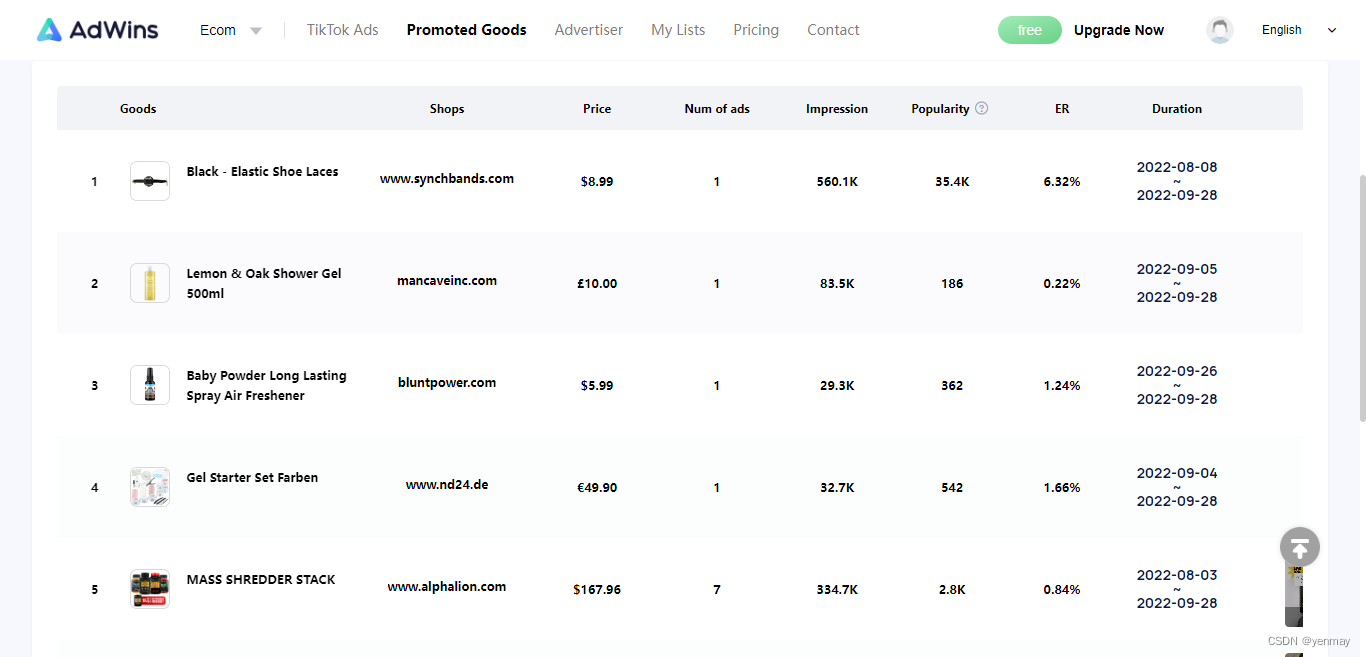This screenshot has width=1366, height=657.
Task: Click the AdWins logo
Action: click(x=97, y=30)
